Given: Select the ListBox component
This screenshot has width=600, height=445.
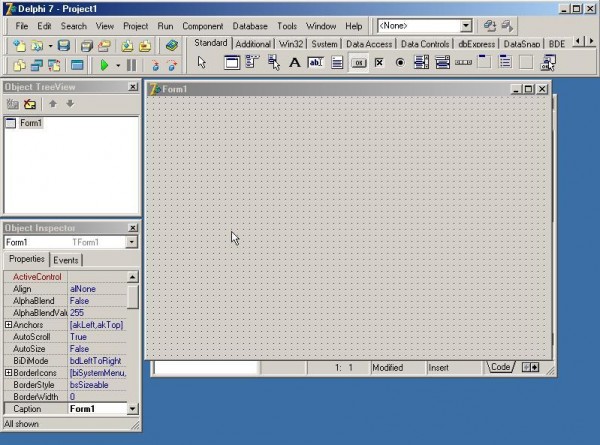Looking at the screenshot, I should pyautogui.click(x=421, y=62).
